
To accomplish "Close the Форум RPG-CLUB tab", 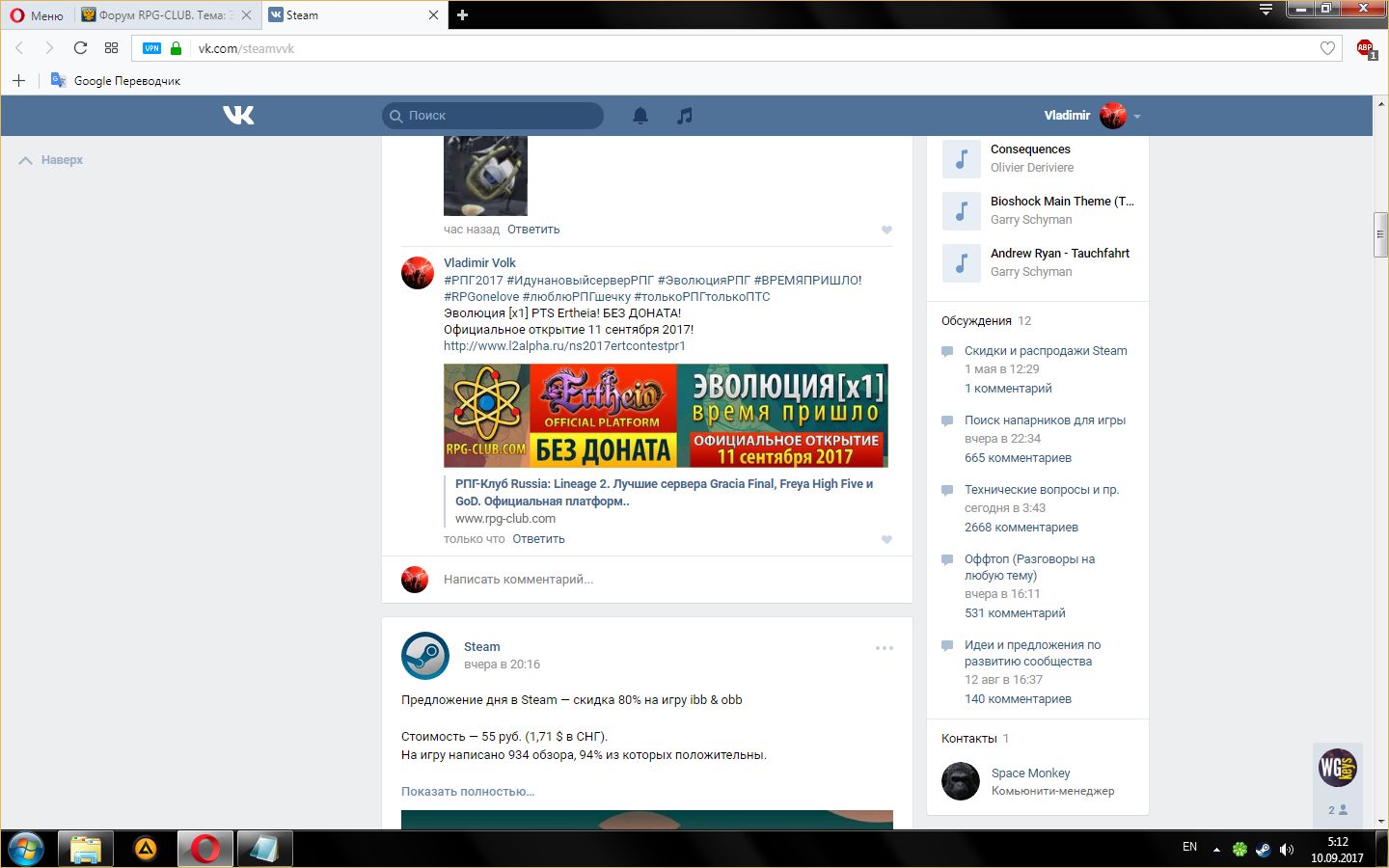I will pos(248,15).
